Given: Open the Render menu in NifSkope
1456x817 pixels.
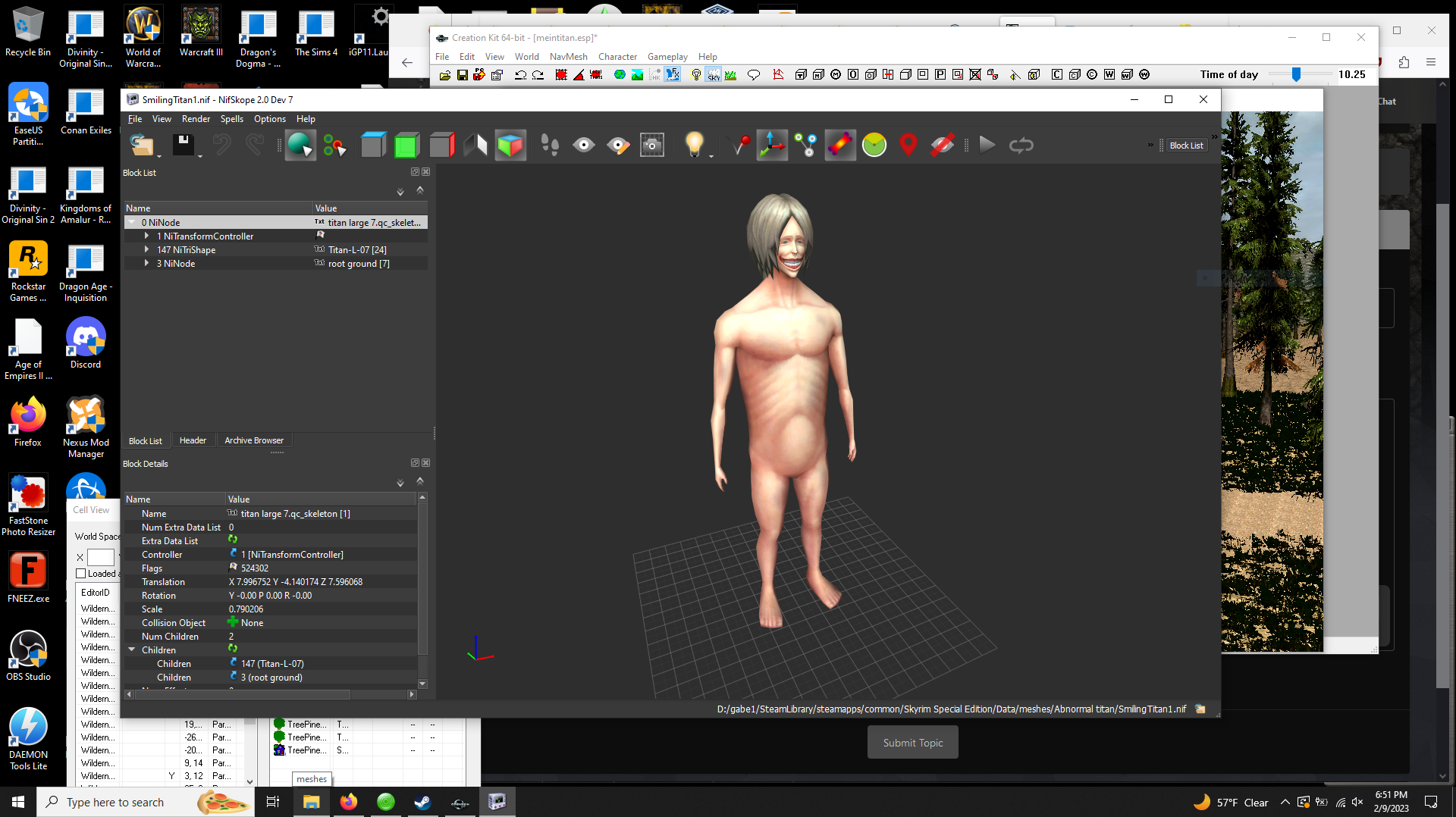Looking at the screenshot, I should tap(196, 119).
